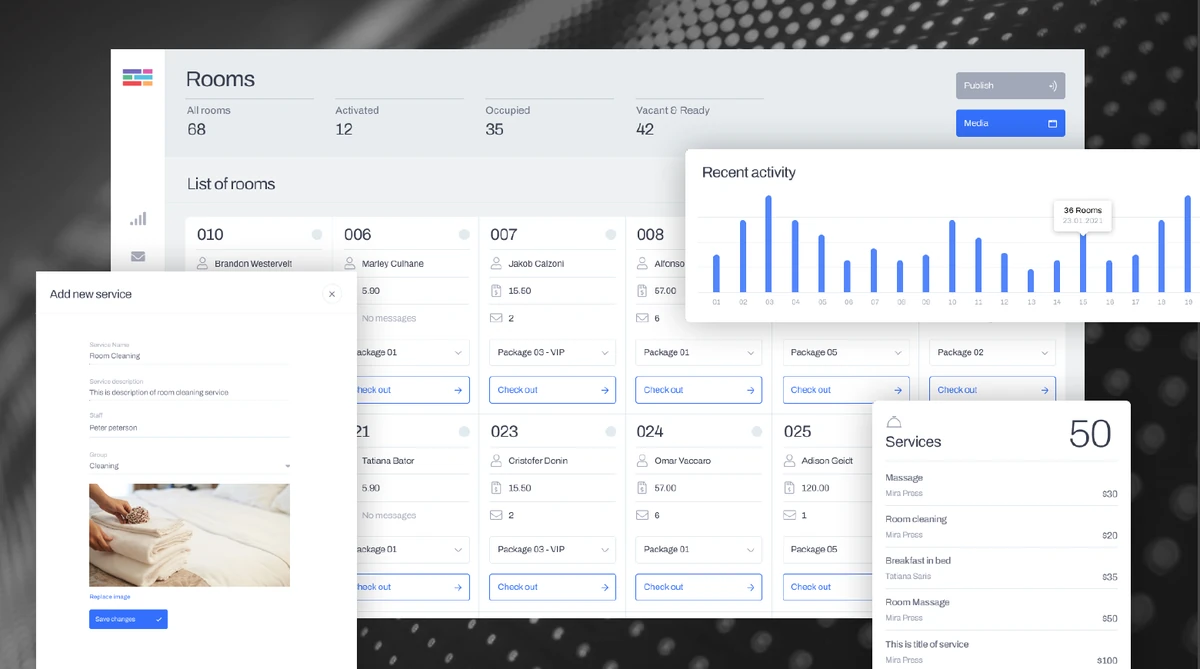Select the Occupied 35 filter
The height and width of the screenshot is (669, 1200).
coord(549,120)
